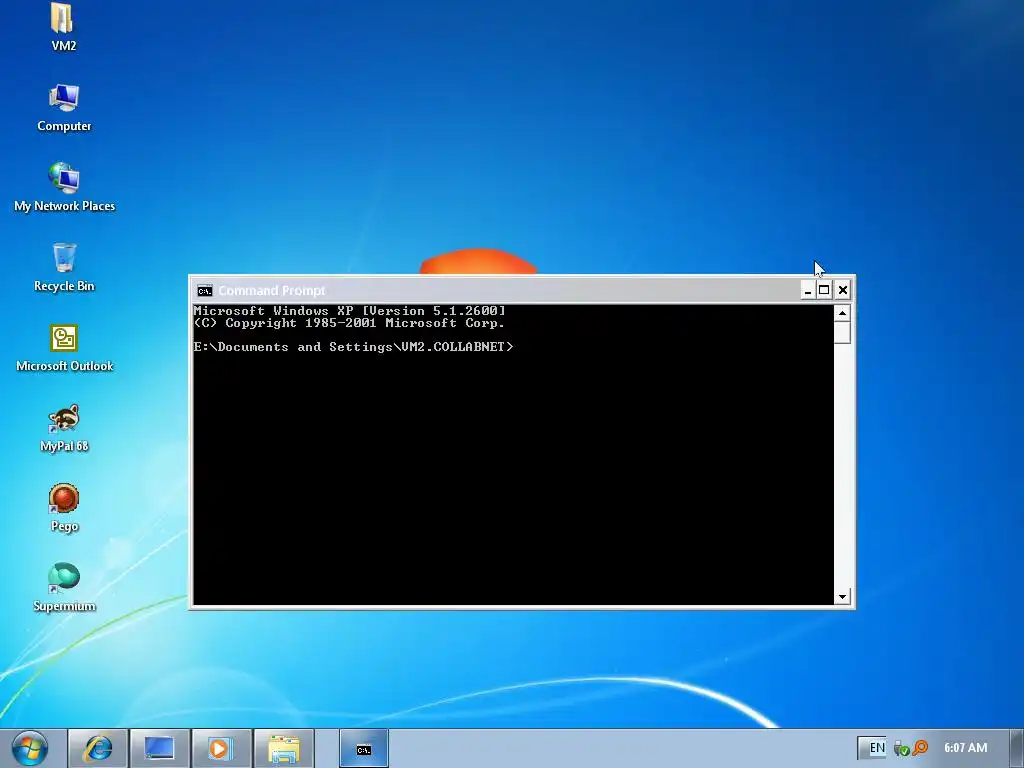
Task: Click Command Prompt taskbar button
Action: click(x=364, y=748)
